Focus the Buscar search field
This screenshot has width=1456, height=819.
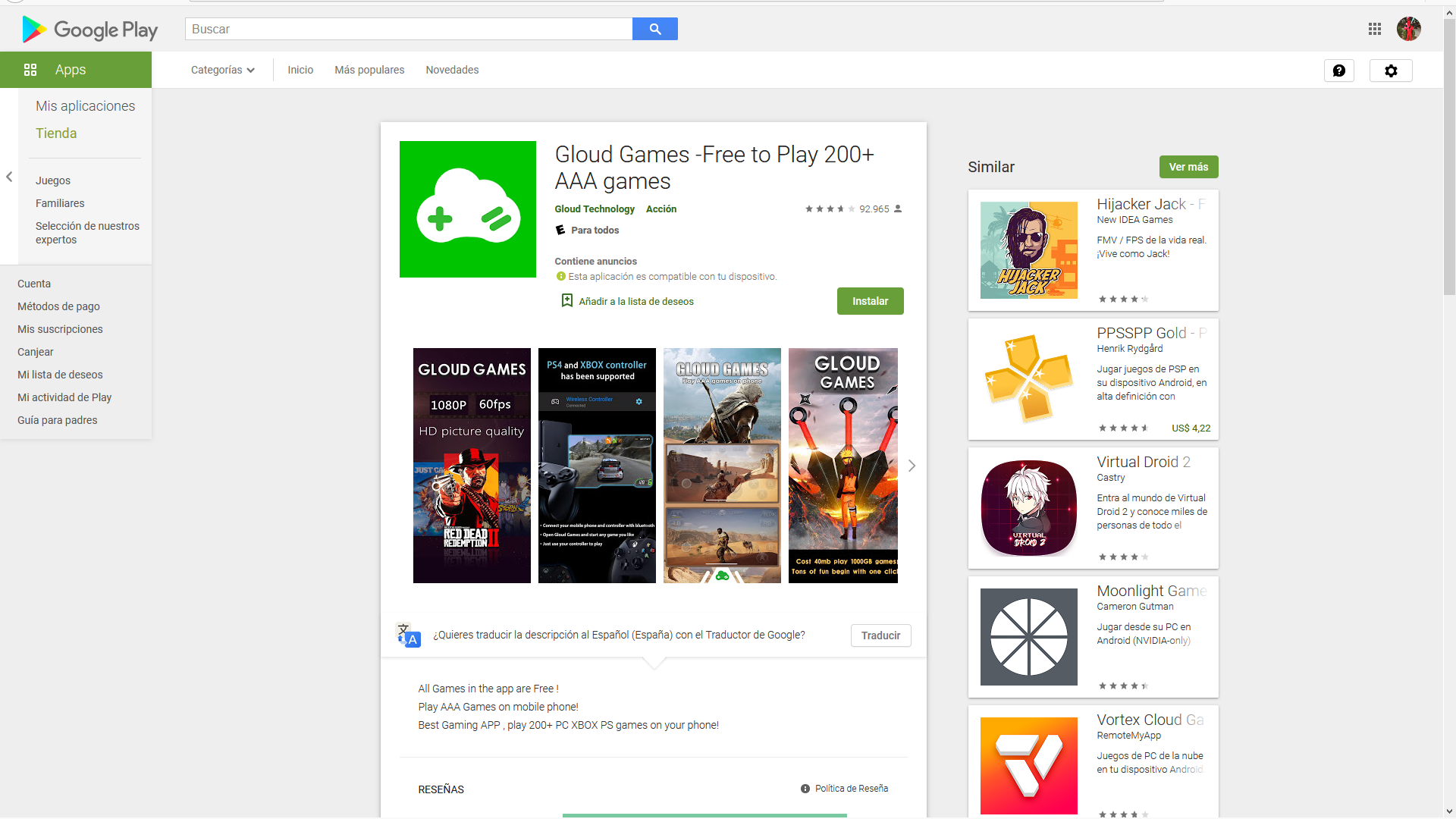click(x=409, y=29)
